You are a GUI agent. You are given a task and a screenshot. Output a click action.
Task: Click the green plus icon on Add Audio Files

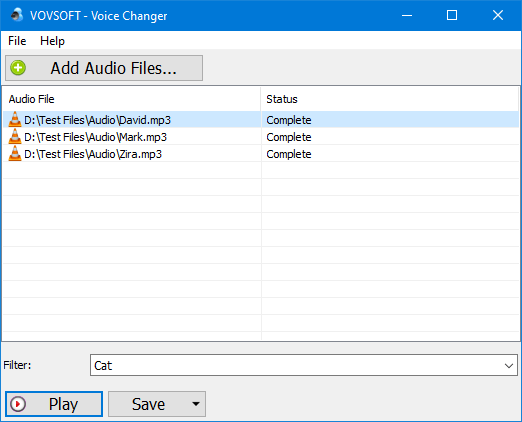[18, 68]
